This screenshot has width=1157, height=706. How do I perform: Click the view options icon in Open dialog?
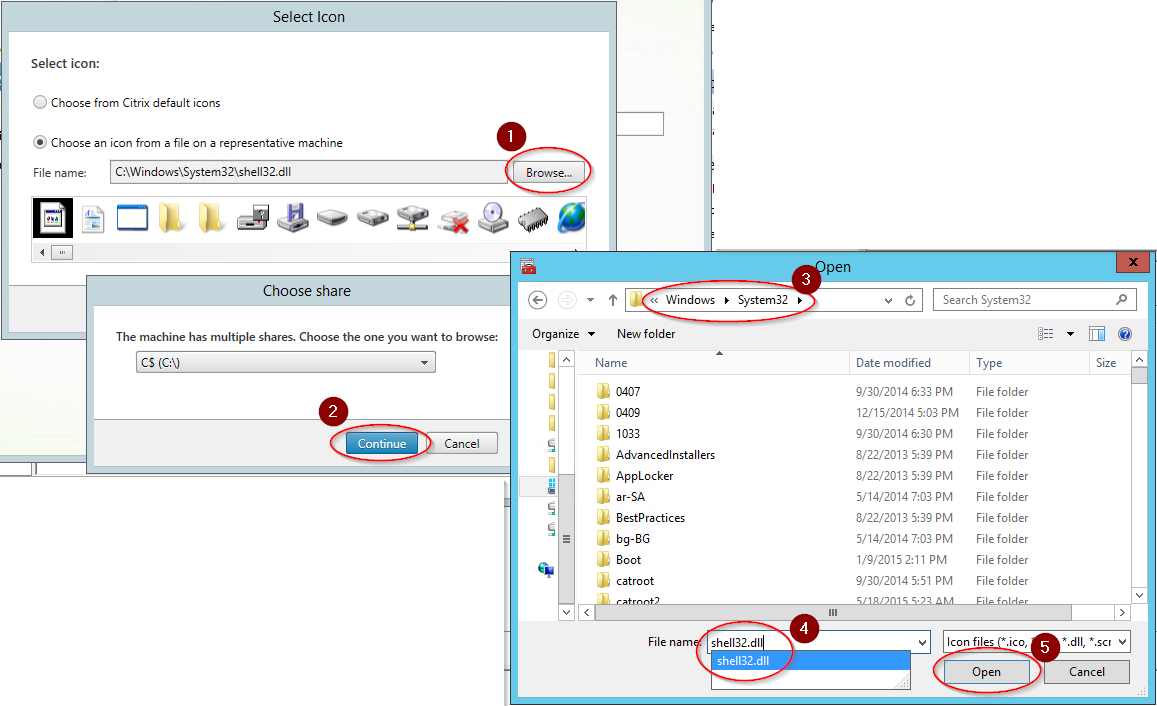coord(1046,334)
